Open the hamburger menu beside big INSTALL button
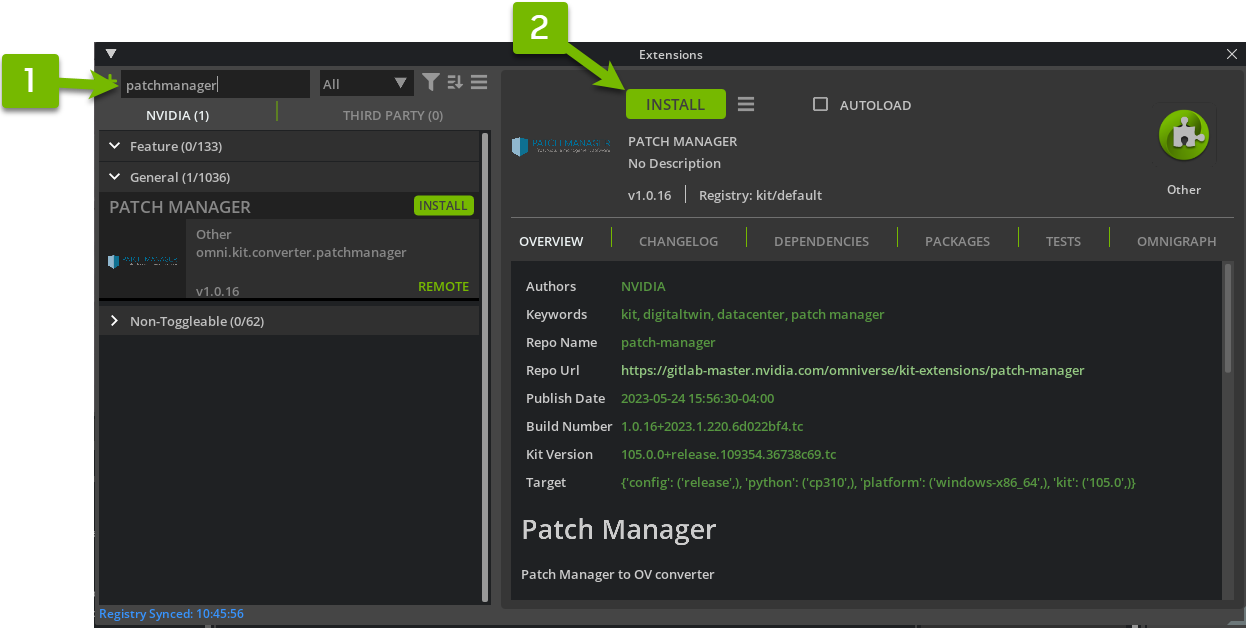The height and width of the screenshot is (628, 1246). coord(746,104)
